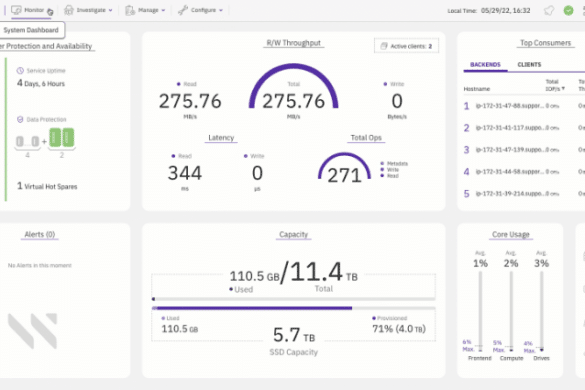Viewport: 585px width, 390px height.
Task: Select System Dashboard from the Monitor menu
Action: (31, 30)
